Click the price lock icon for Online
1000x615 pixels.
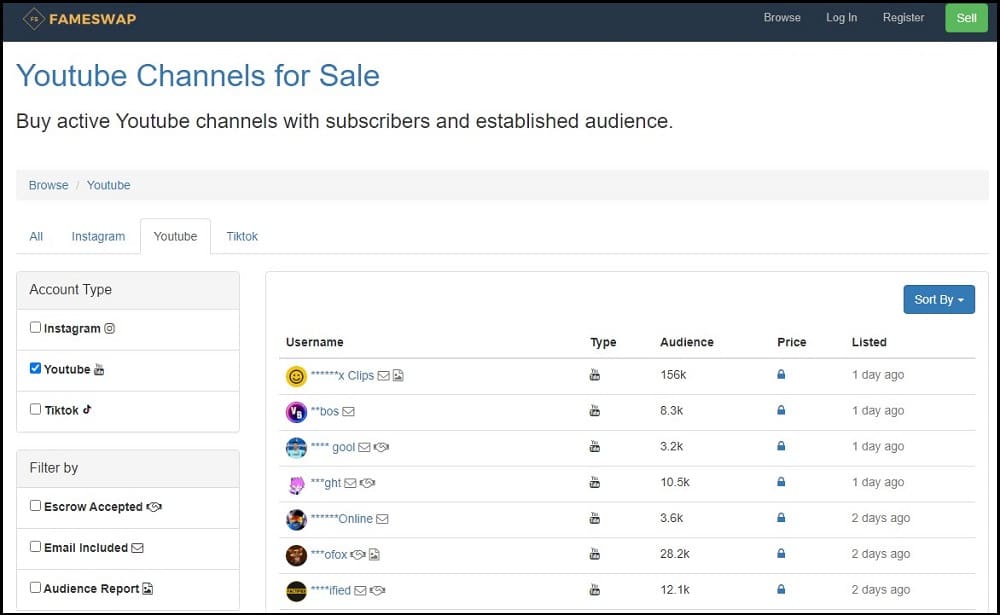coord(781,518)
